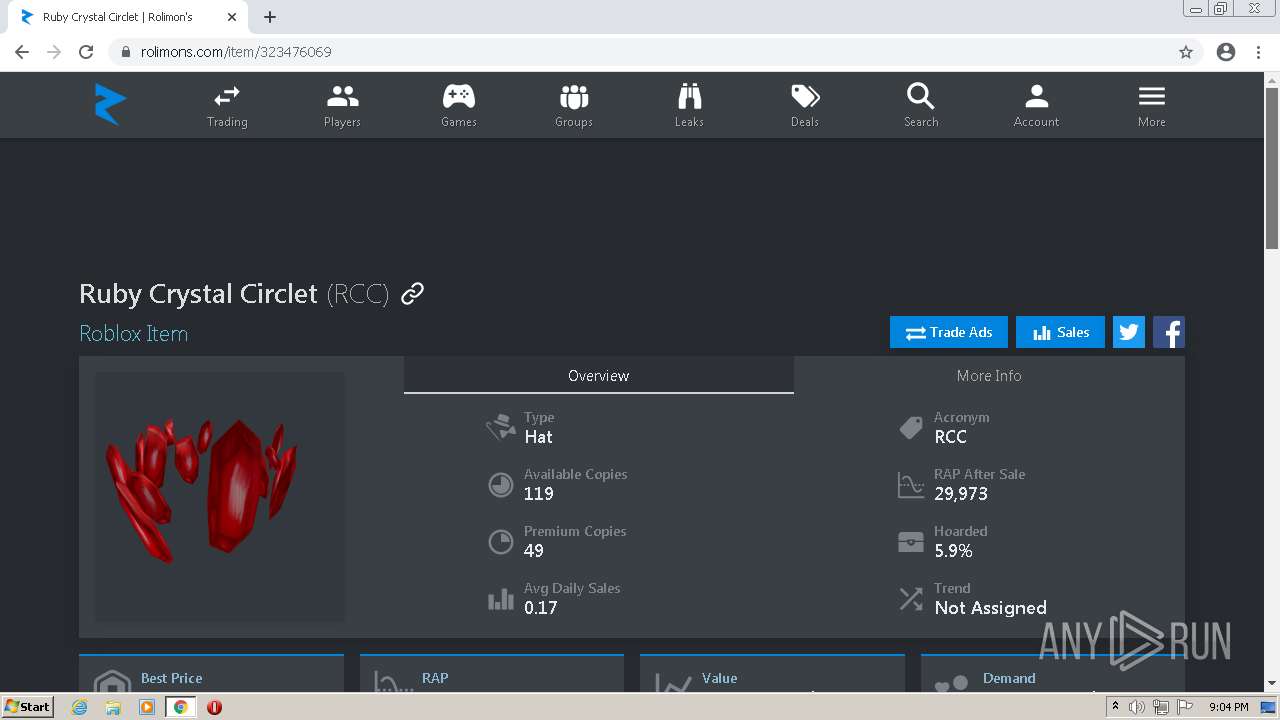
Task: Click the Ruby Crystal Circlet title
Action: pyautogui.click(x=198, y=294)
